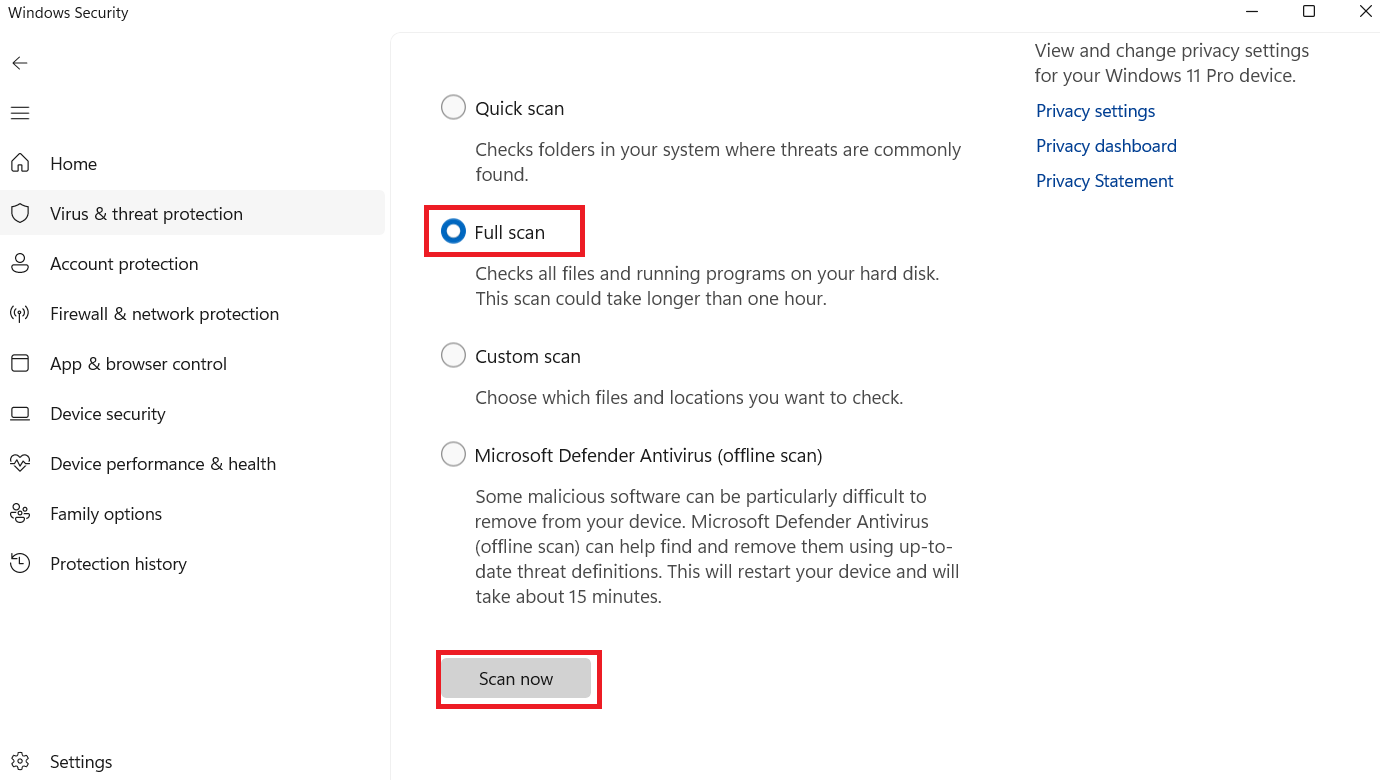Select the Quick scan radio button

(x=453, y=107)
